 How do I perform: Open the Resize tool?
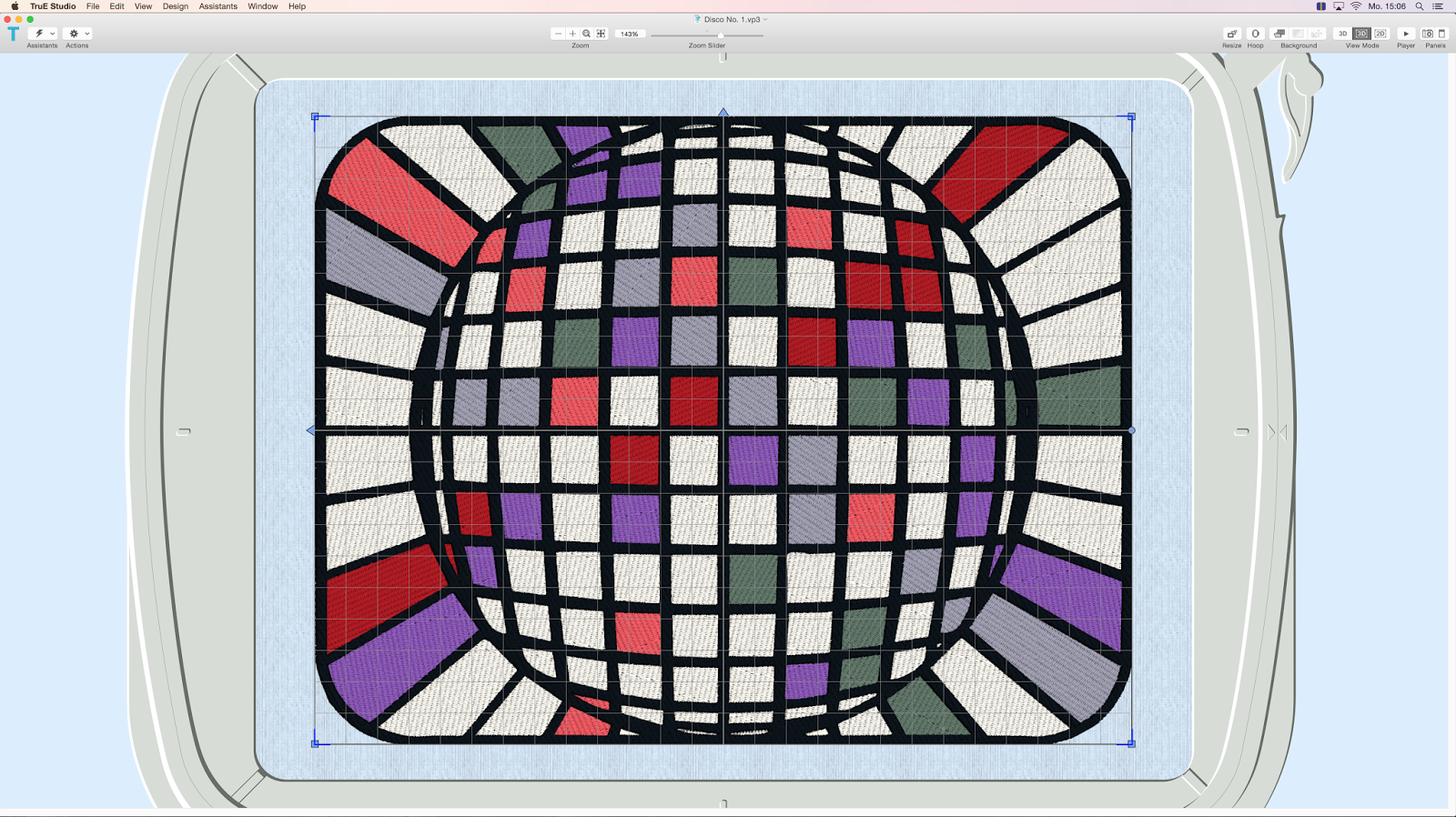[x=1232, y=34]
